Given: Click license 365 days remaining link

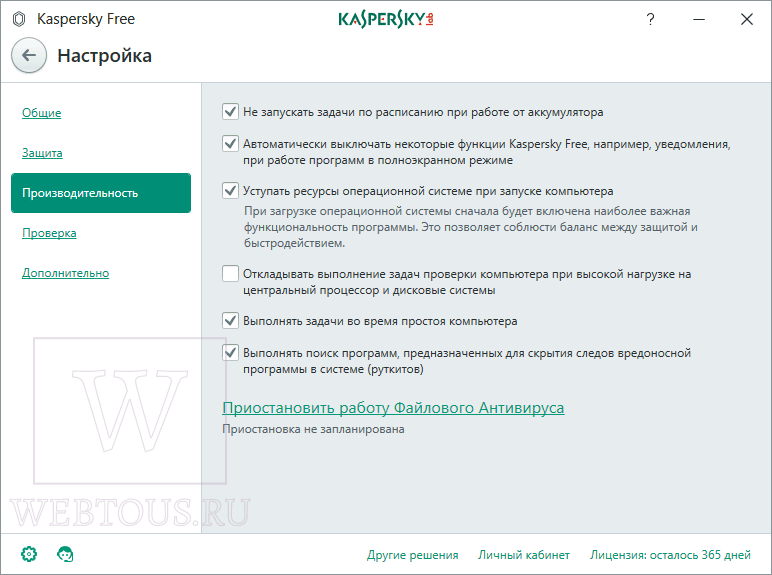Looking at the screenshot, I should tap(671, 555).
